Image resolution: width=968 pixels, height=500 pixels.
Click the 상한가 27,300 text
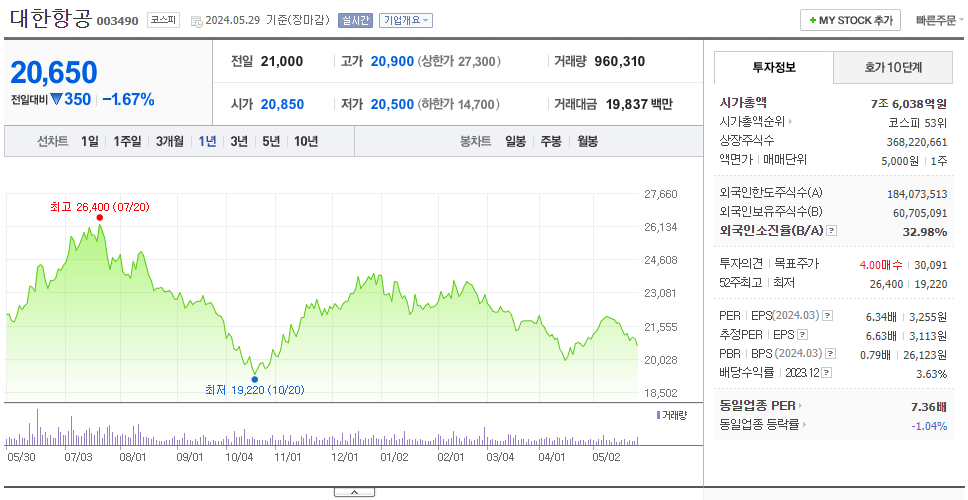(x=459, y=62)
